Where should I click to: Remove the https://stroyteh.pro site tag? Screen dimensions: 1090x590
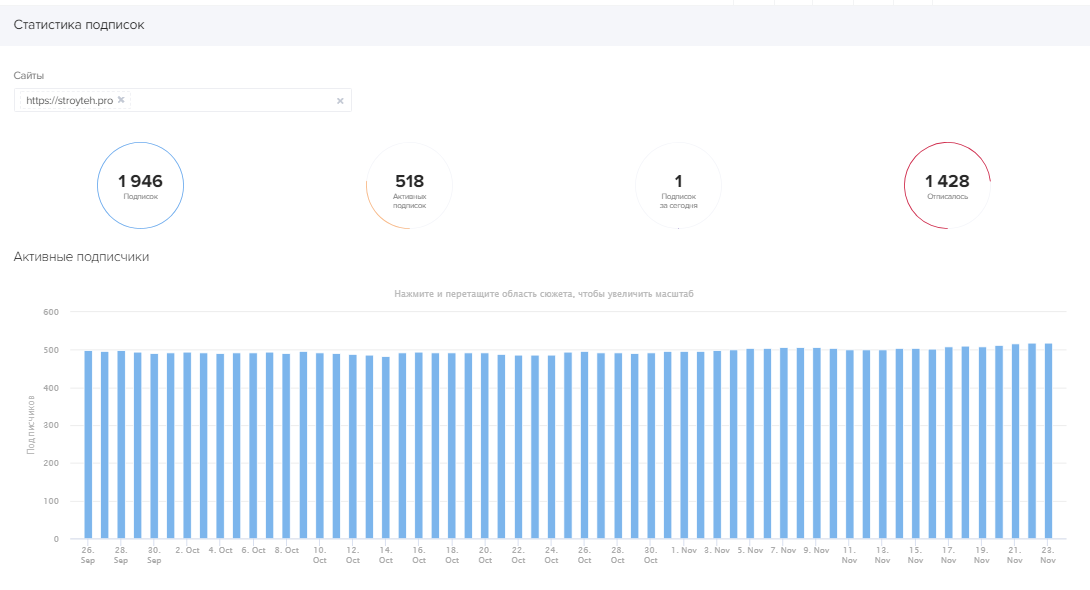pos(121,100)
